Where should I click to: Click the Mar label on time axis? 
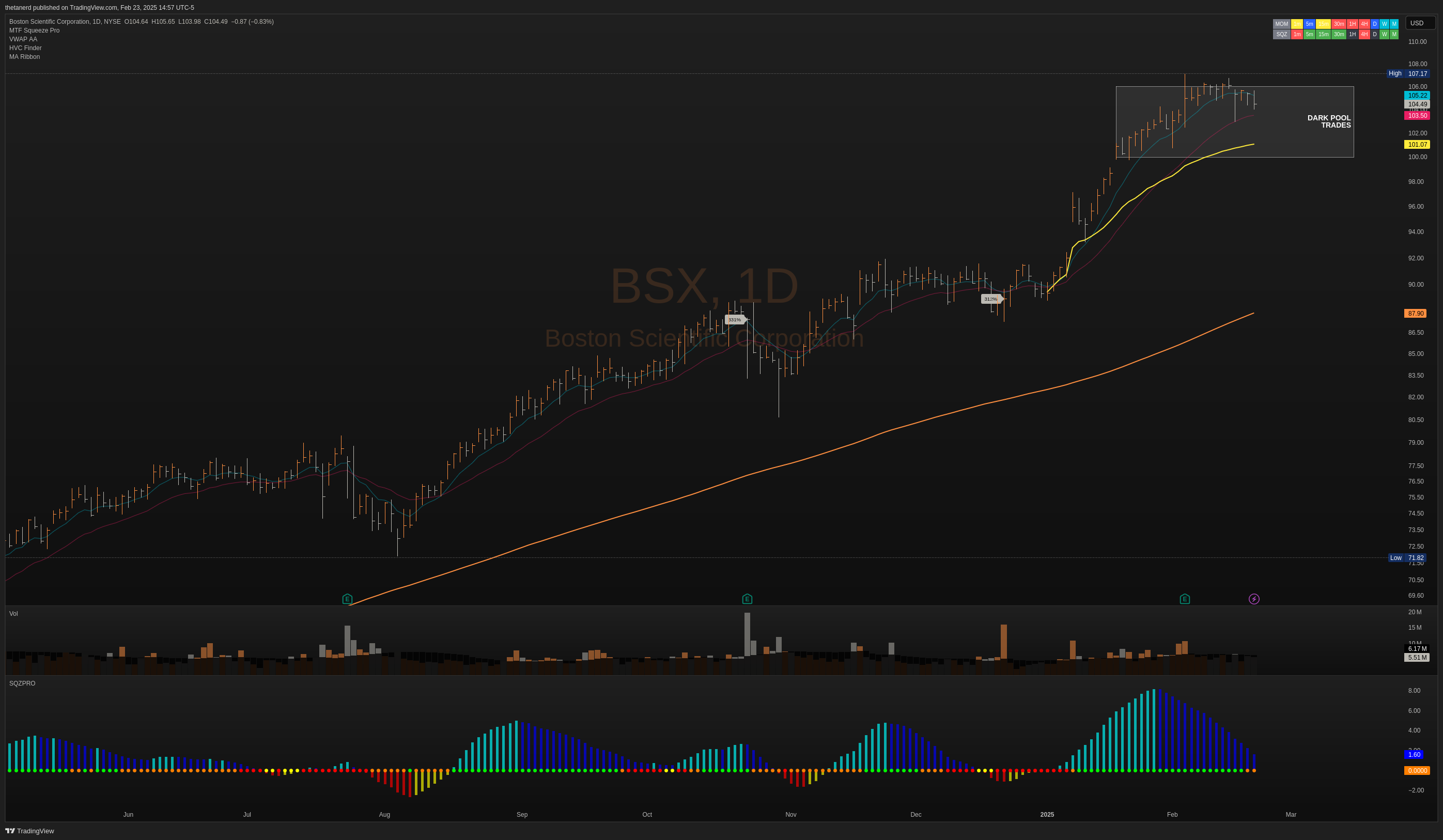coord(1291,814)
